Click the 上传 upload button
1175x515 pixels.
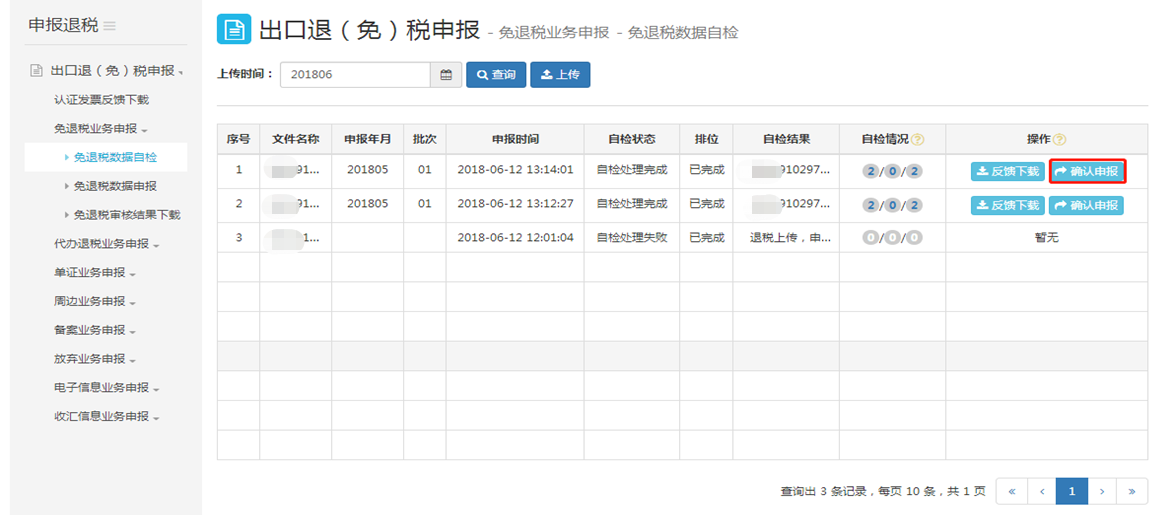click(x=560, y=75)
